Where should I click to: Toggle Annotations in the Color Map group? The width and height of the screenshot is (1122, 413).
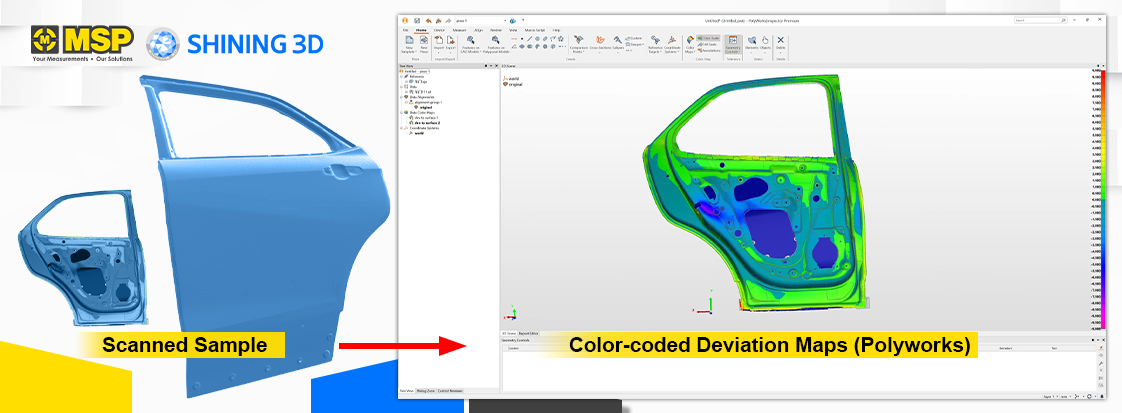[709, 50]
